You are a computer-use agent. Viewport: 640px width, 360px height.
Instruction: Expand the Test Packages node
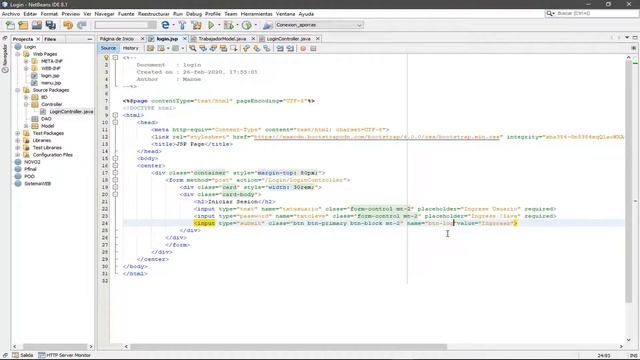click(18, 133)
